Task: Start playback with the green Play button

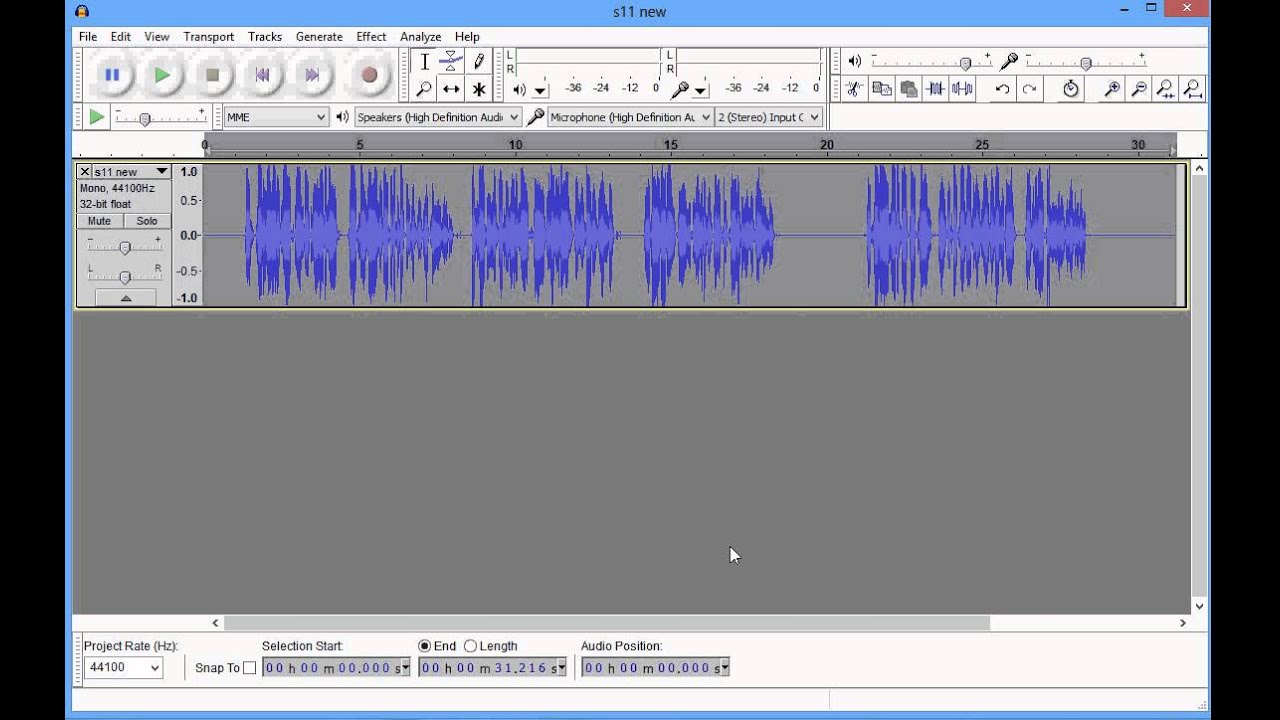Action: tap(162, 75)
